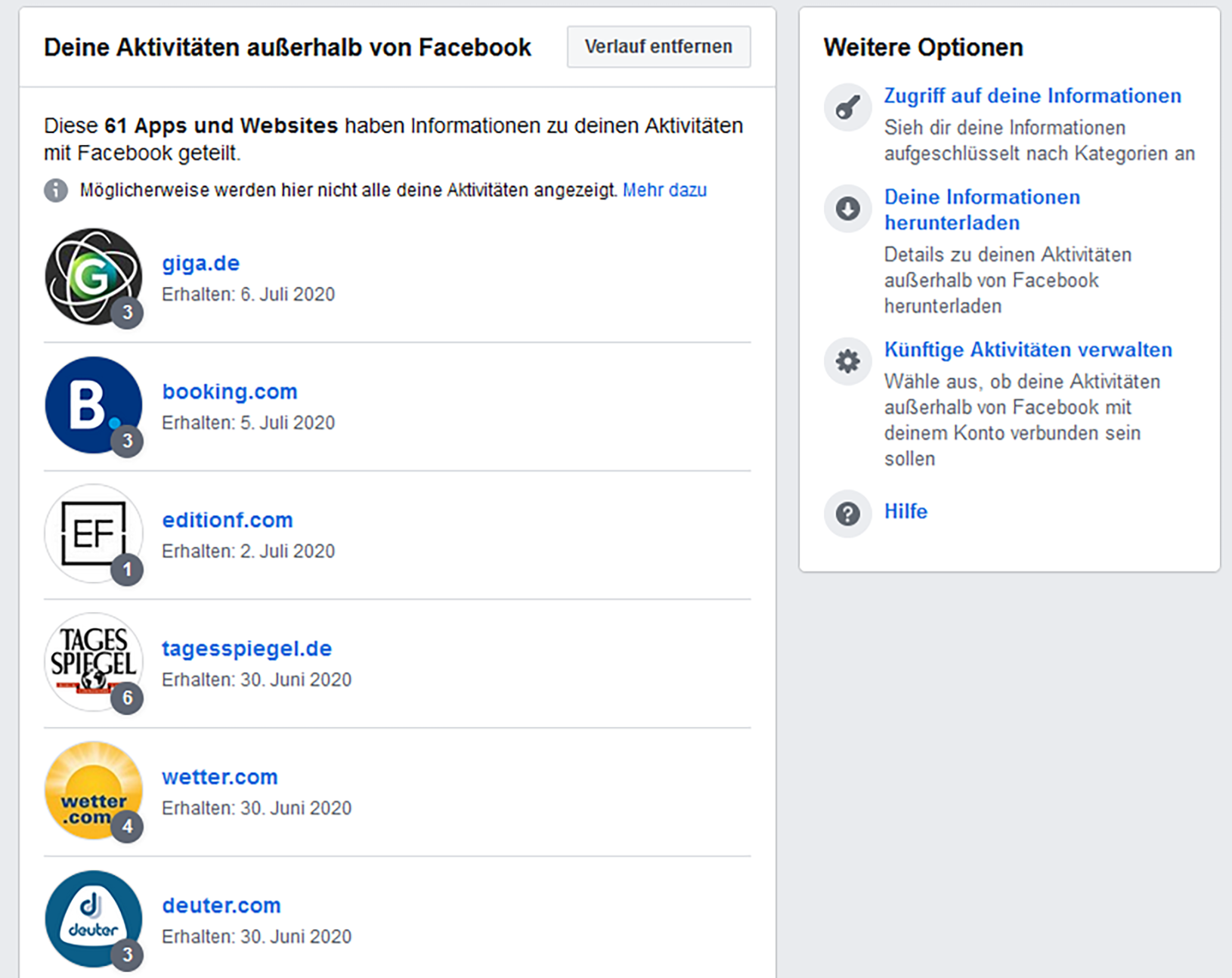Open the Hilfe link

click(x=905, y=512)
